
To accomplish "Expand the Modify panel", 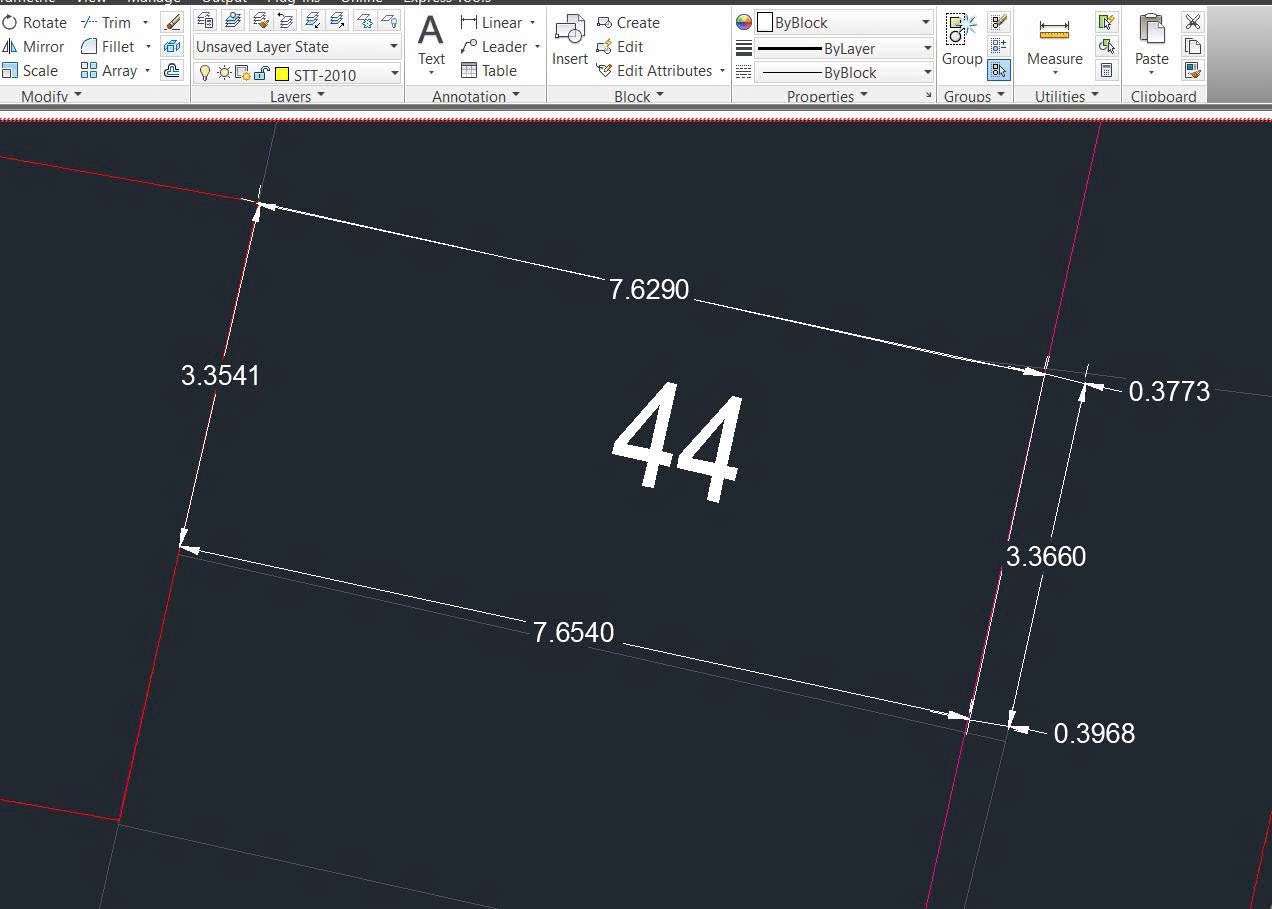I will 51,96.
